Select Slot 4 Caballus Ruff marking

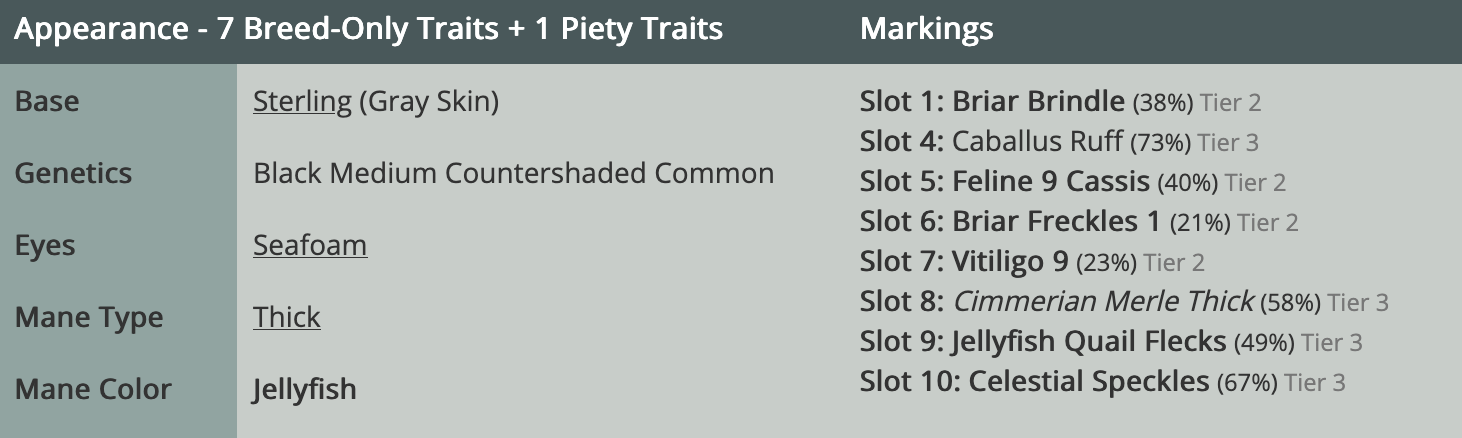pos(1037,142)
